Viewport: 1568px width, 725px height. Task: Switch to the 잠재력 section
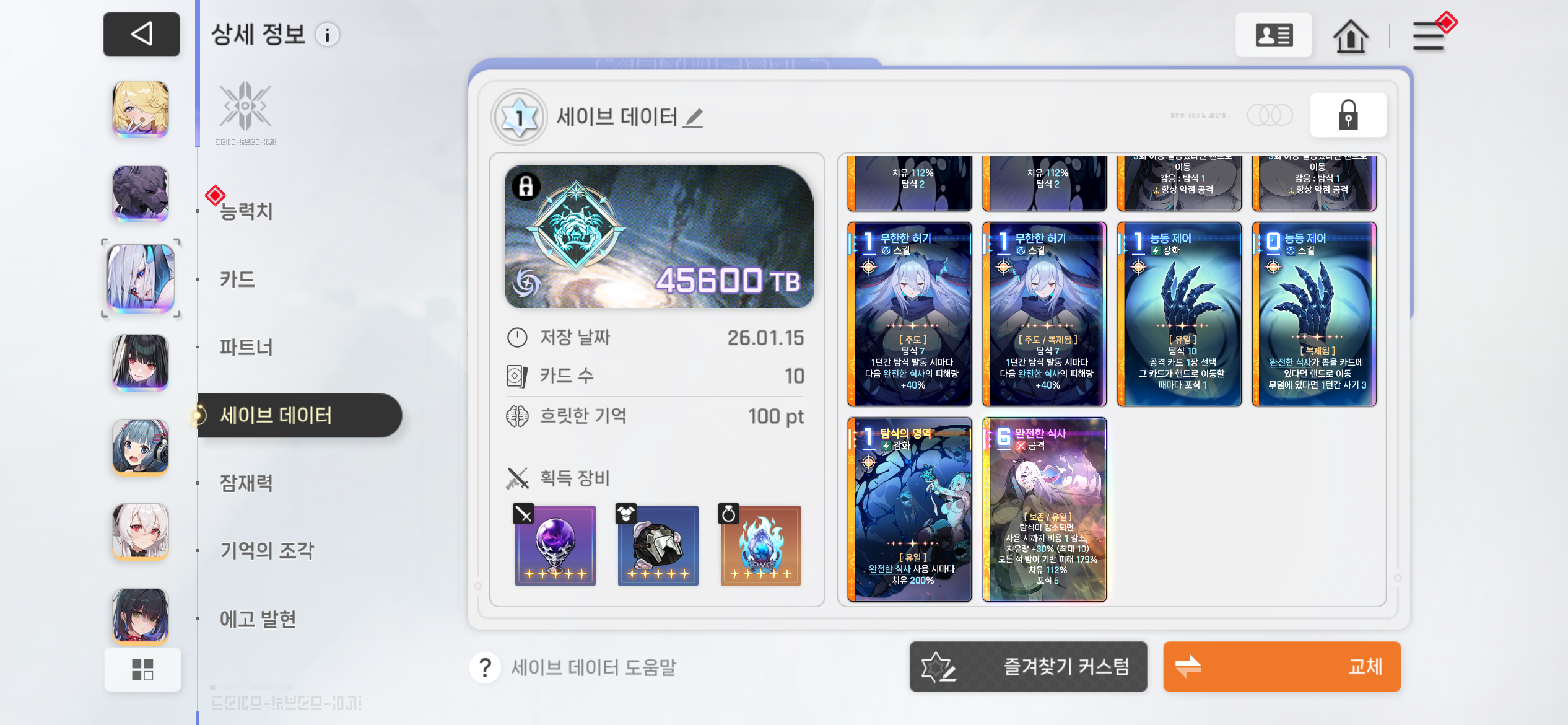246,483
